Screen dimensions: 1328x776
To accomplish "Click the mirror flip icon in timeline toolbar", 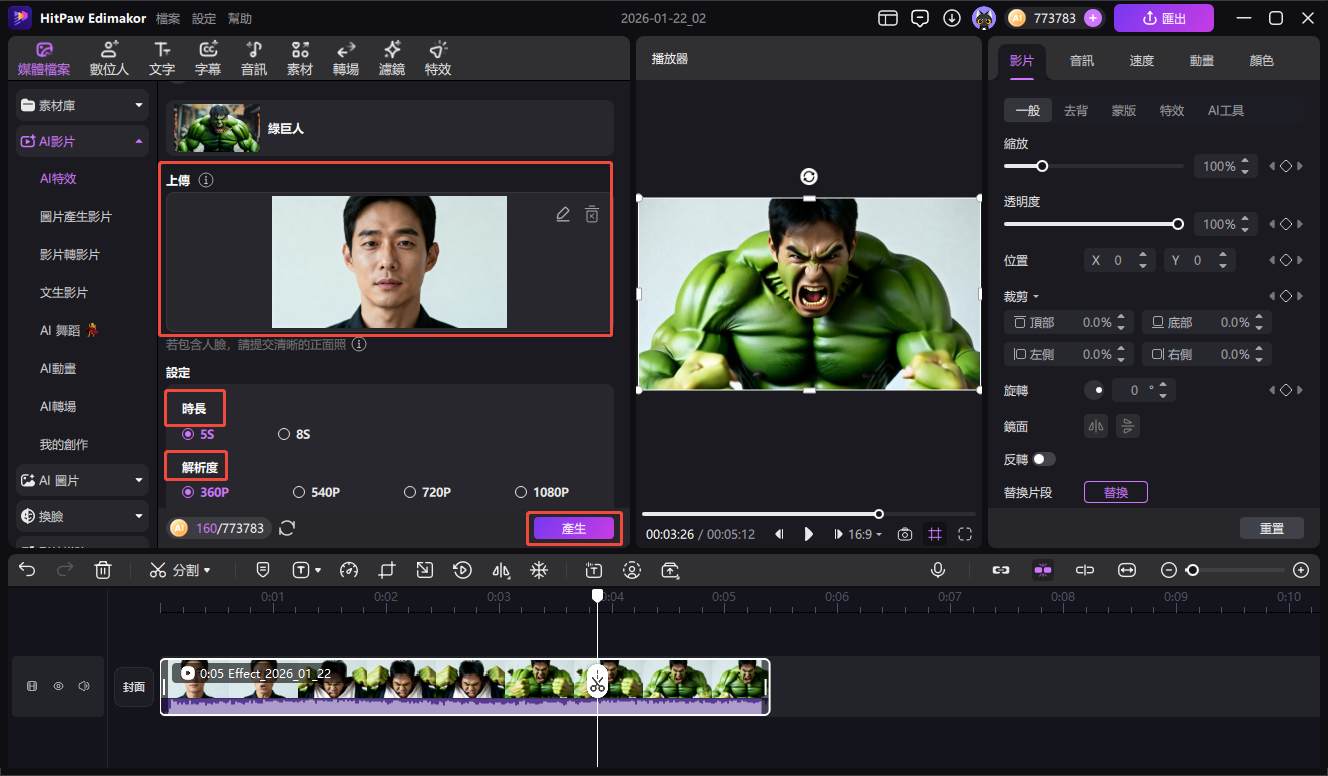I will 501,570.
